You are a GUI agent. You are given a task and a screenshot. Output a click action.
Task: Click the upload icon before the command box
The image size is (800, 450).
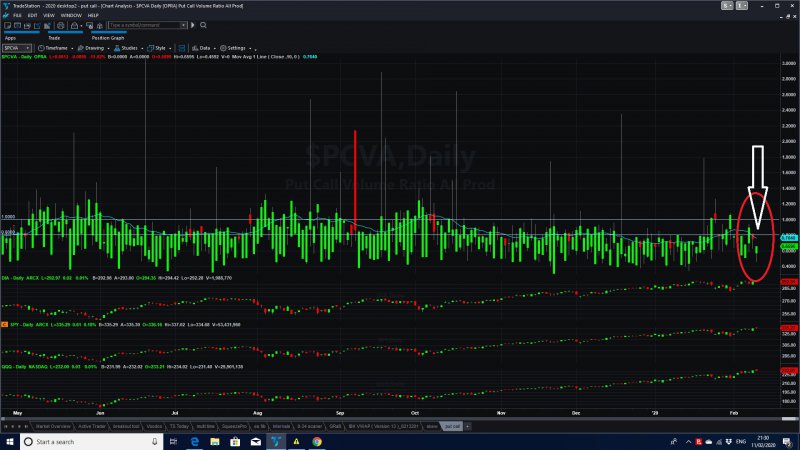(100, 26)
